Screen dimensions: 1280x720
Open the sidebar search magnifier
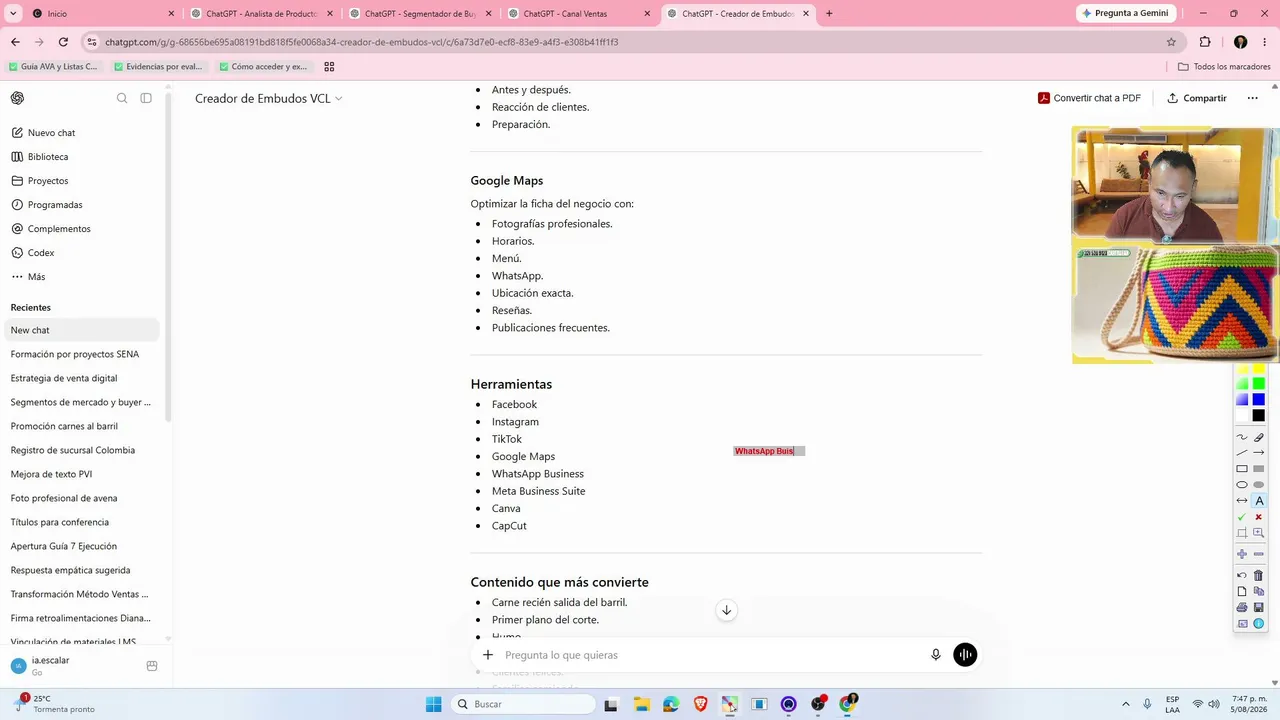(x=122, y=98)
